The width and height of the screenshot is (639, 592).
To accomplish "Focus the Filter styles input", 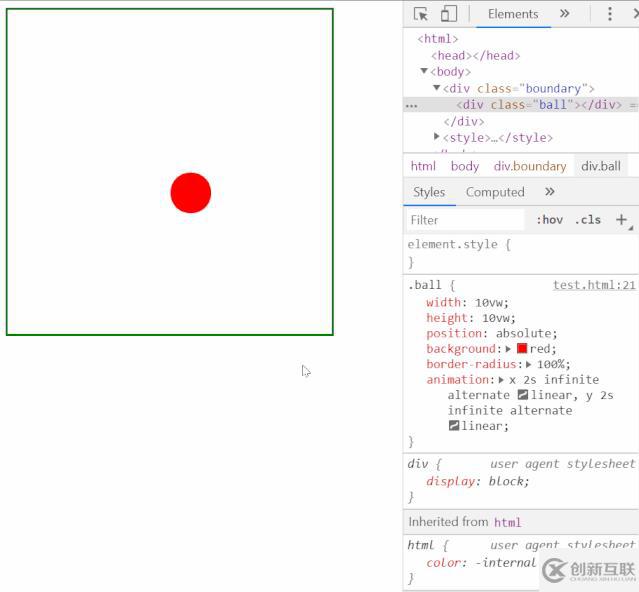I will coord(464,220).
